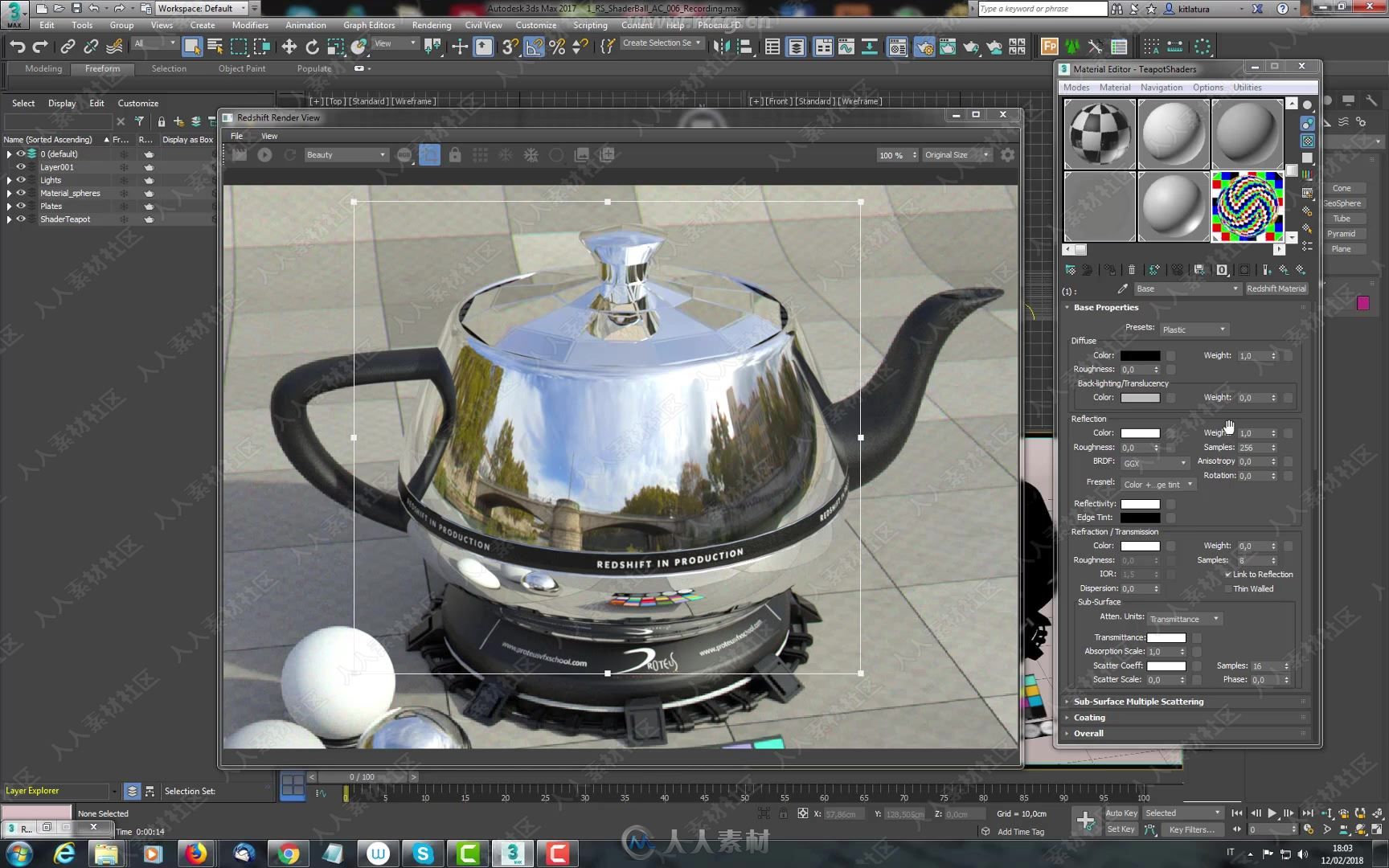Click the Render Production teapot icon
Screen dimensions: 1389x868
(971, 47)
